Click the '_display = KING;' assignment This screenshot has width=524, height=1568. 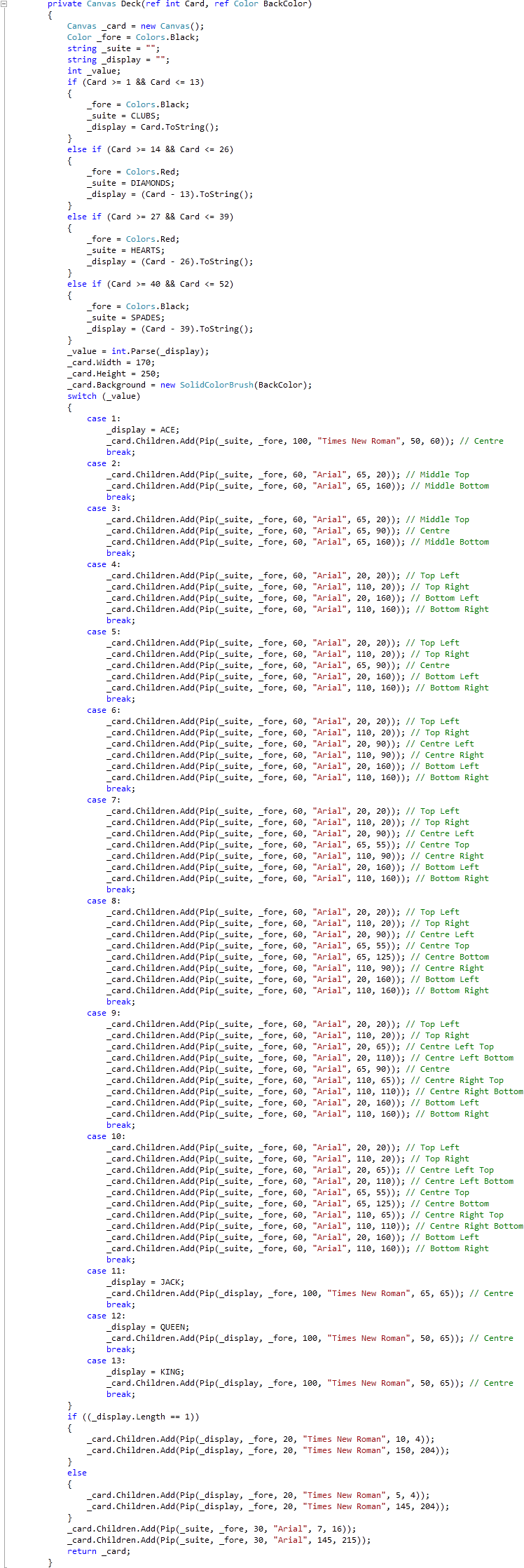coord(146,1372)
